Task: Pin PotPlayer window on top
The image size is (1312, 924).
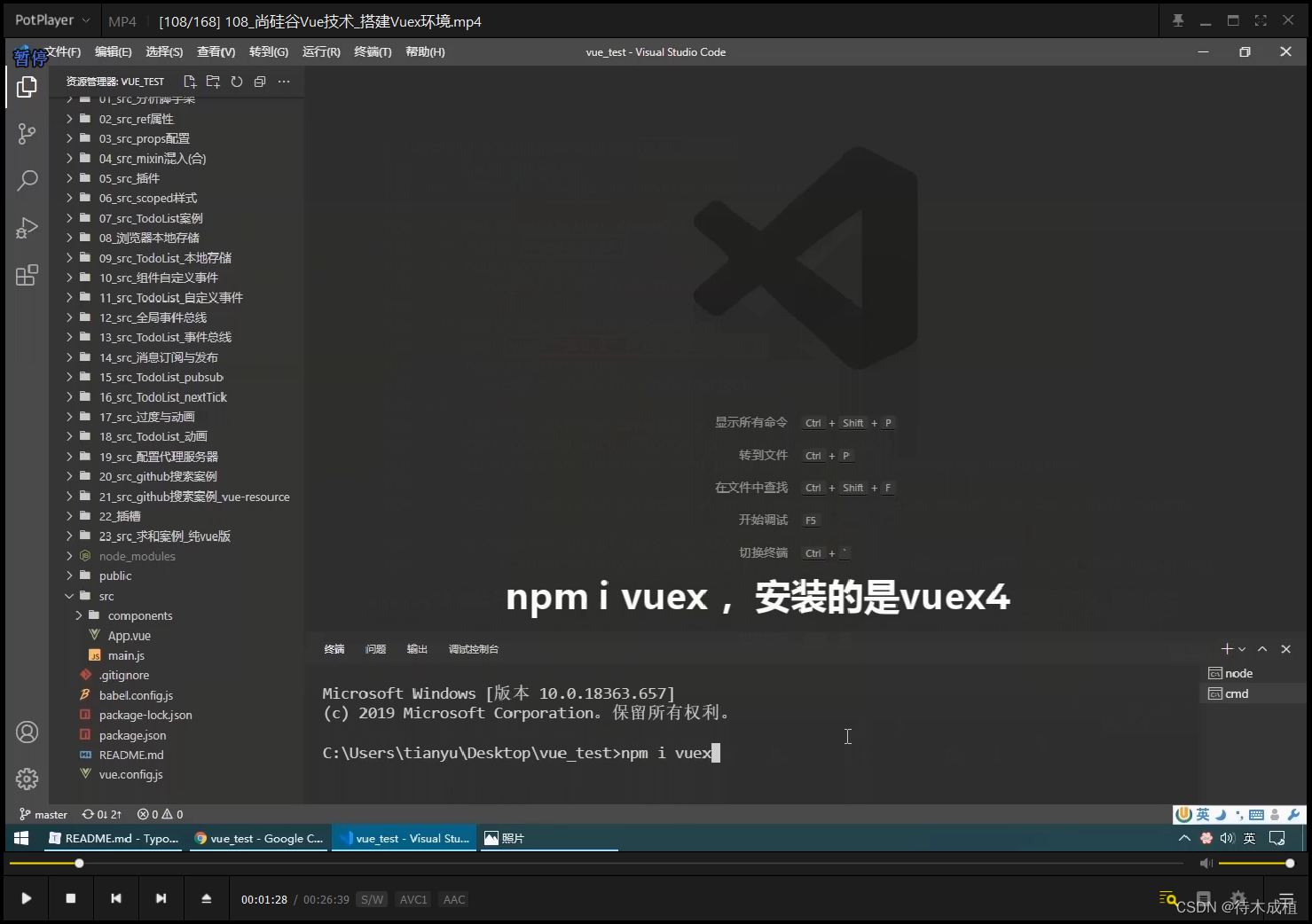Action: (x=1178, y=20)
